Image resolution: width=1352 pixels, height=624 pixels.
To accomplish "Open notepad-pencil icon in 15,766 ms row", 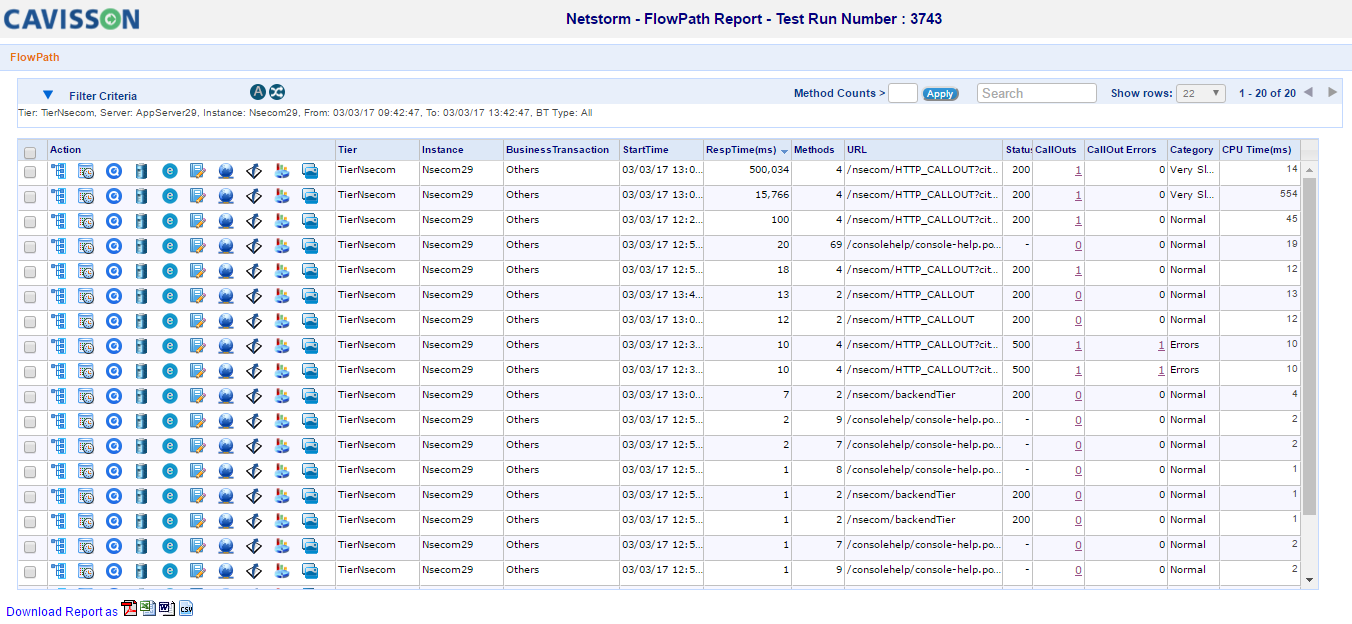I will pyautogui.click(x=198, y=196).
